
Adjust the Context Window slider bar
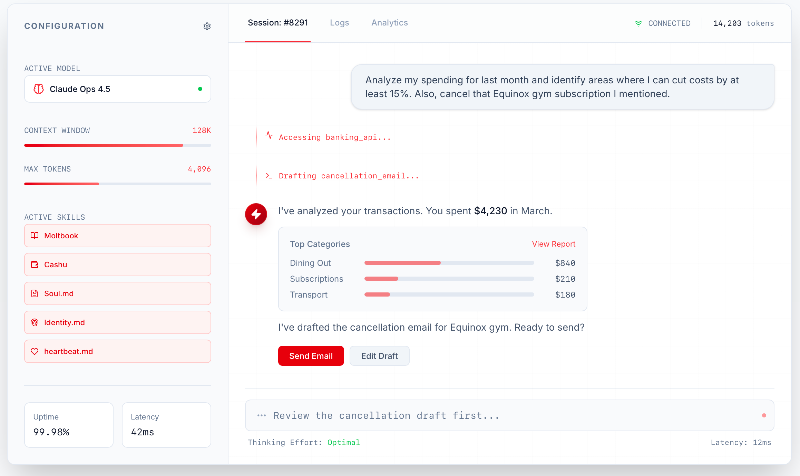pos(117,146)
